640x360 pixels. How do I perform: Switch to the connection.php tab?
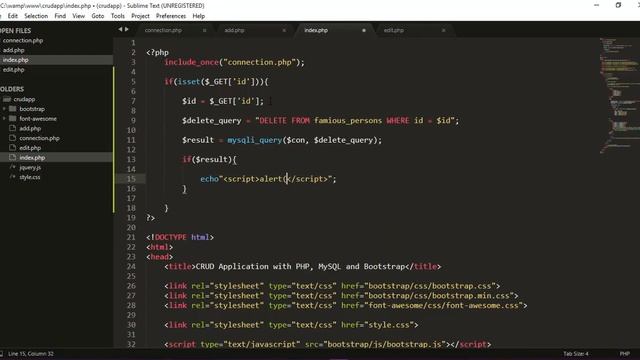(163, 30)
